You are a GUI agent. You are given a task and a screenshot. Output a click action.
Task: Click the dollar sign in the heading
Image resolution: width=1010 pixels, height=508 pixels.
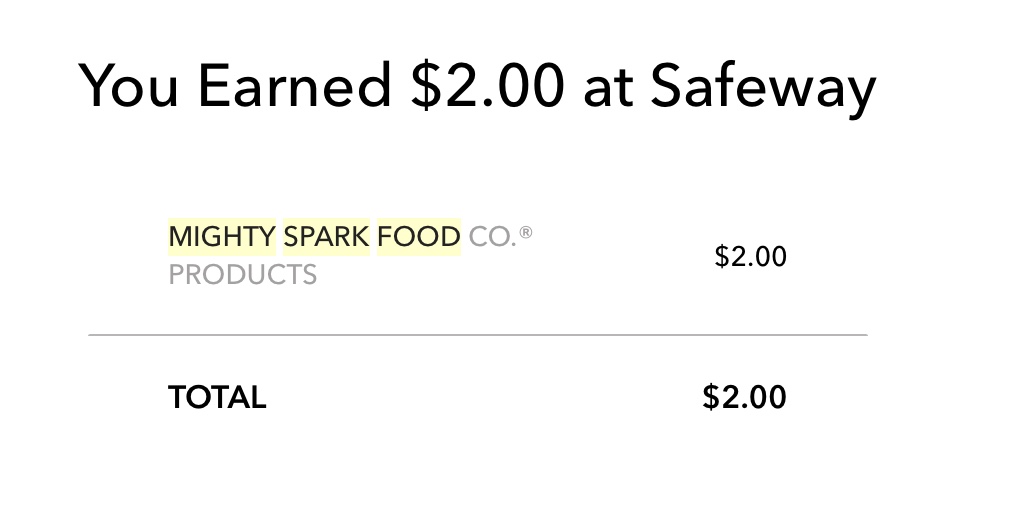coord(425,86)
